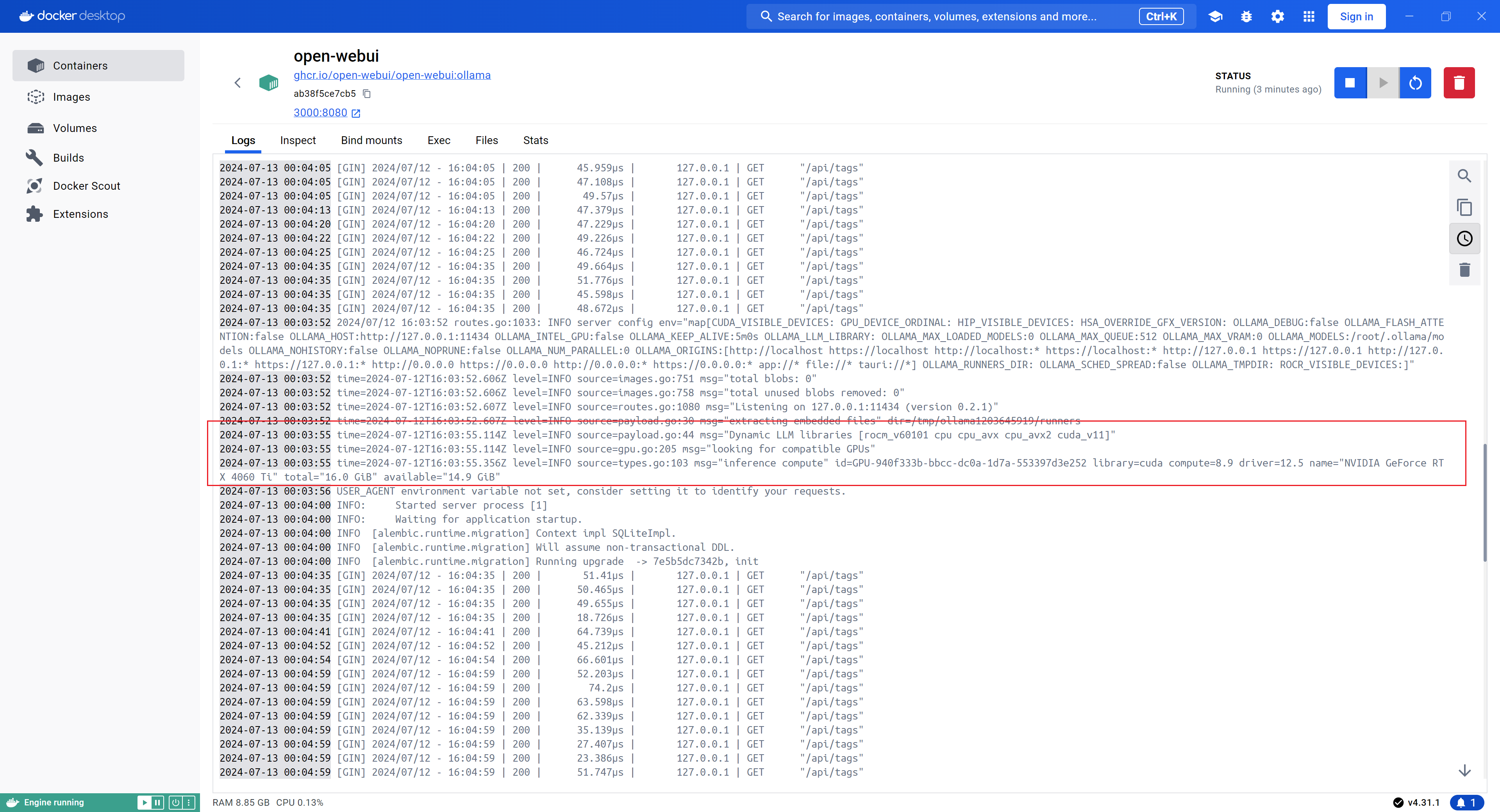Open ghcr.io/open-webui/open-webui:ollama image link
The height and width of the screenshot is (812, 1500).
click(392, 75)
